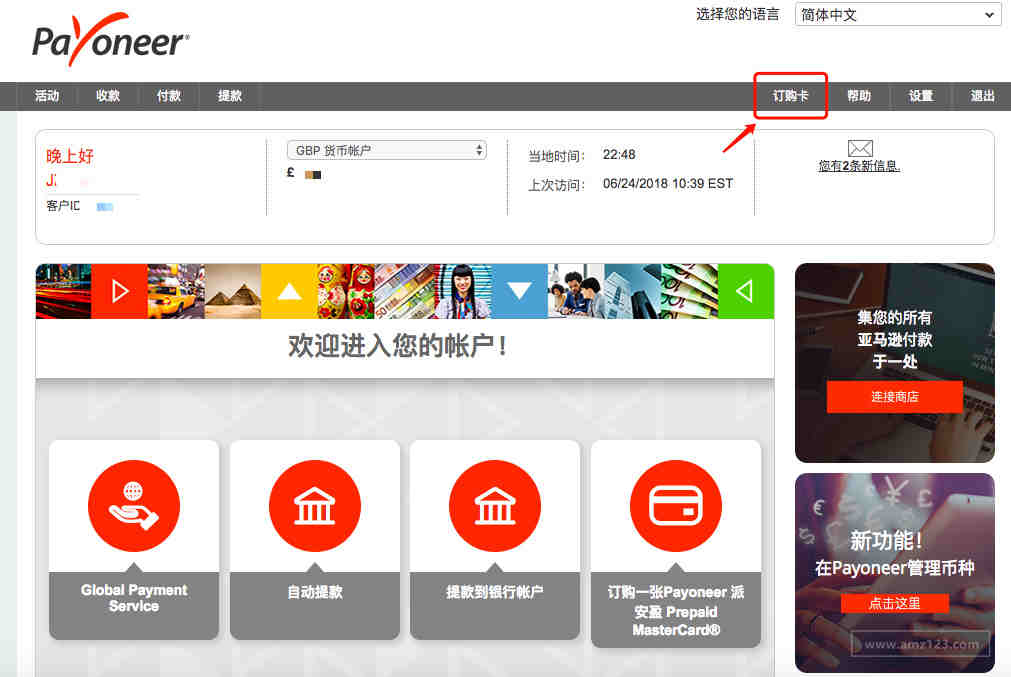Image resolution: width=1011 pixels, height=677 pixels.
Task: Open the 您有2条新信息 link
Action: pyautogui.click(x=859, y=166)
